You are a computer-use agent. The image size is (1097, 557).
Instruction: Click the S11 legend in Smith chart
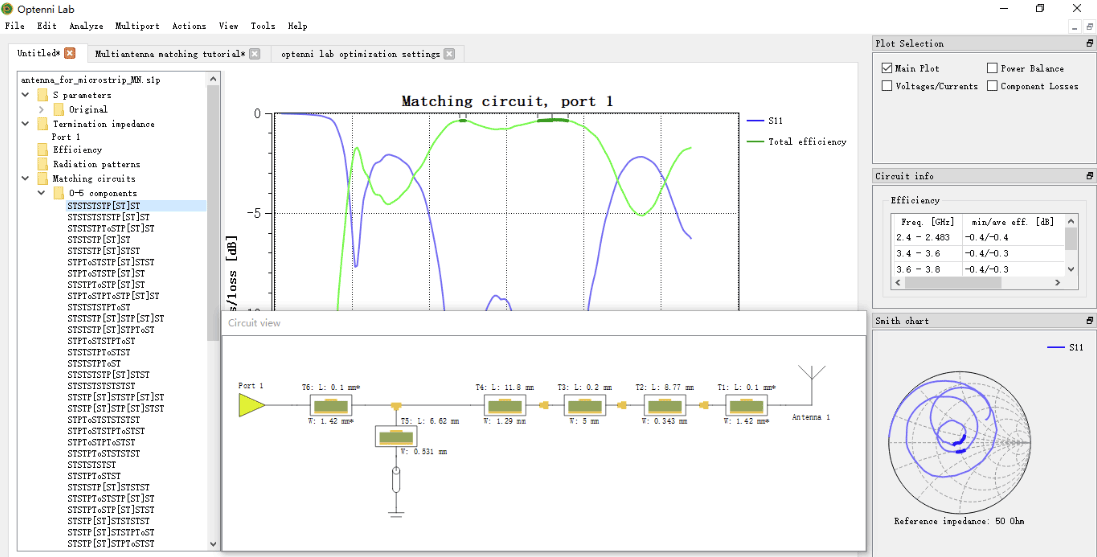coord(1065,347)
